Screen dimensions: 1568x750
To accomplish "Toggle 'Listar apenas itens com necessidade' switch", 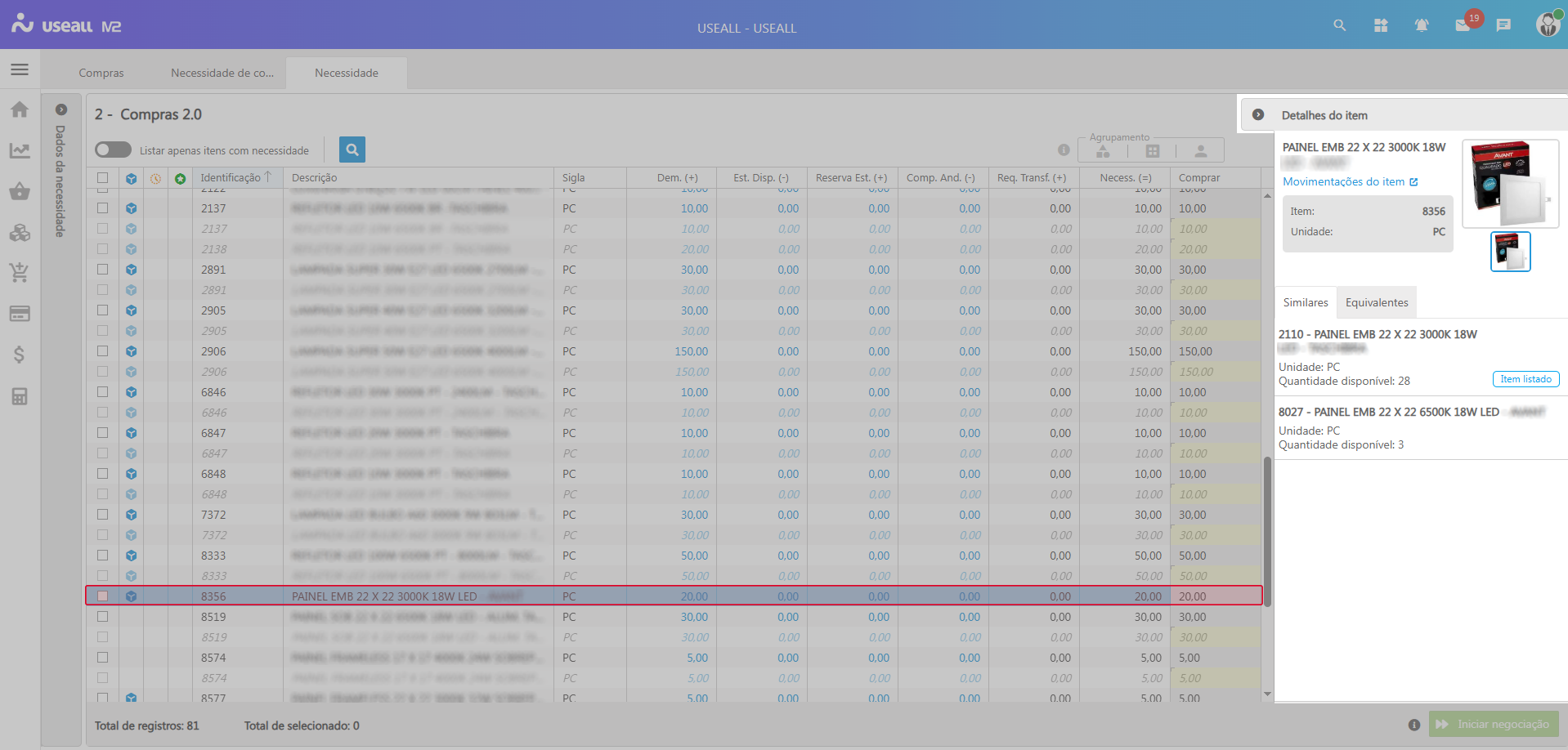I will [113, 150].
